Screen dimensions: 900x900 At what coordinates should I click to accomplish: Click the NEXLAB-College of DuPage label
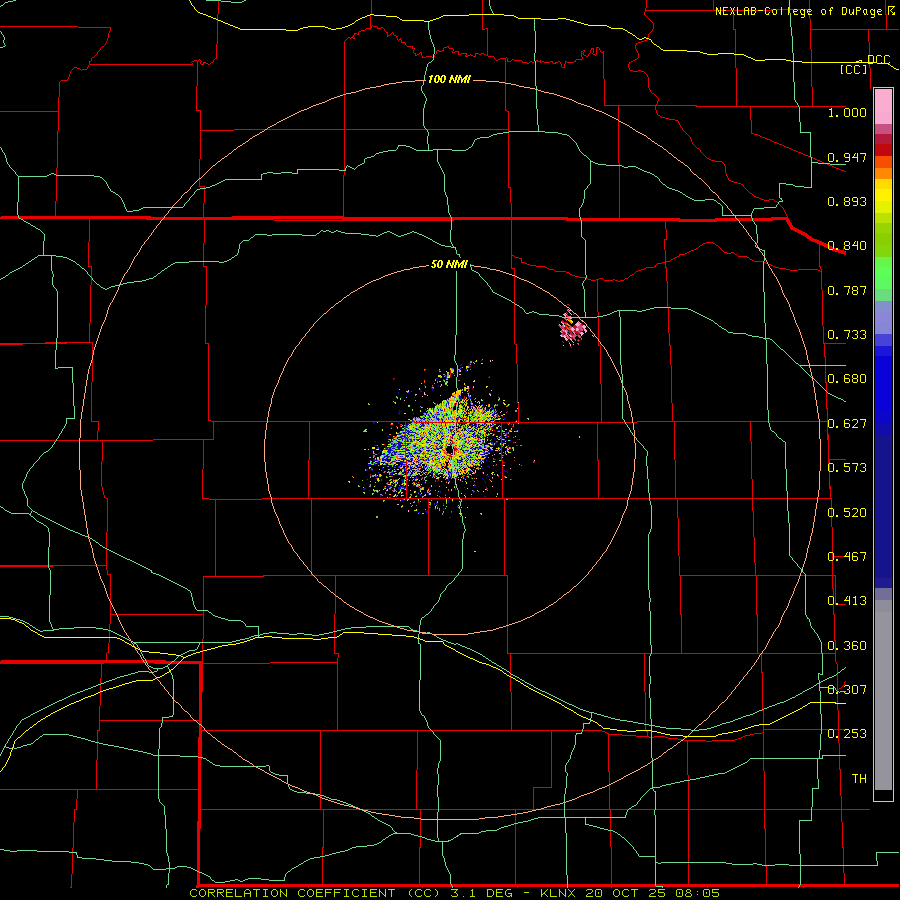[798, 11]
